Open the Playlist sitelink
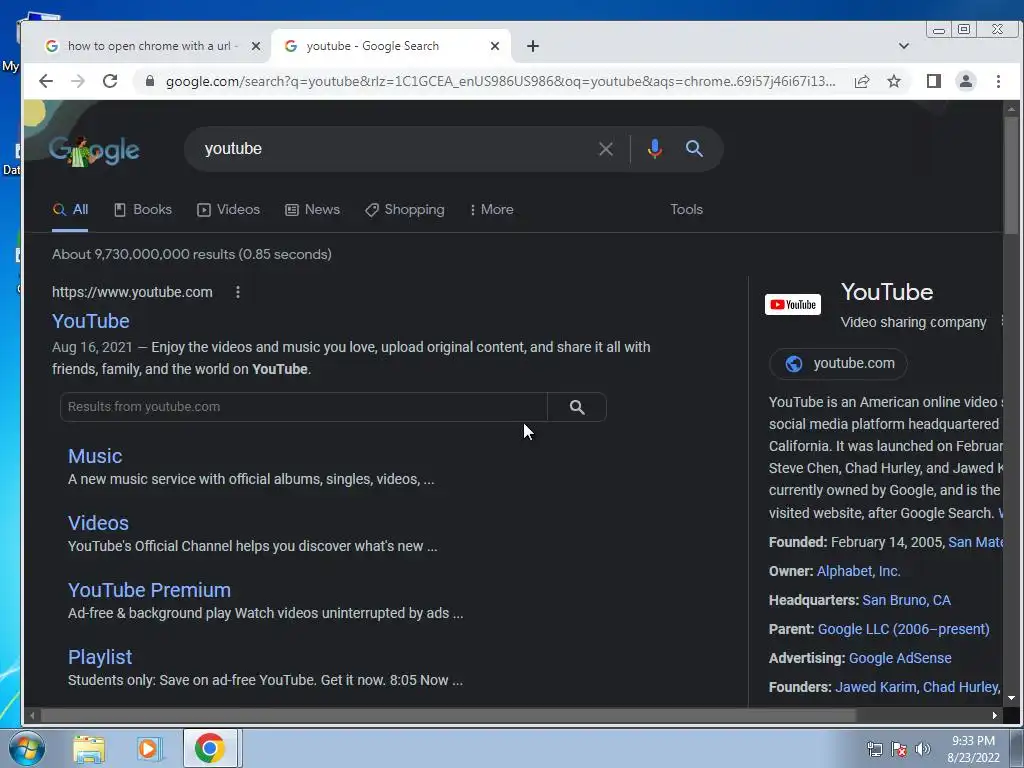1024x768 pixels. (100, 657)
